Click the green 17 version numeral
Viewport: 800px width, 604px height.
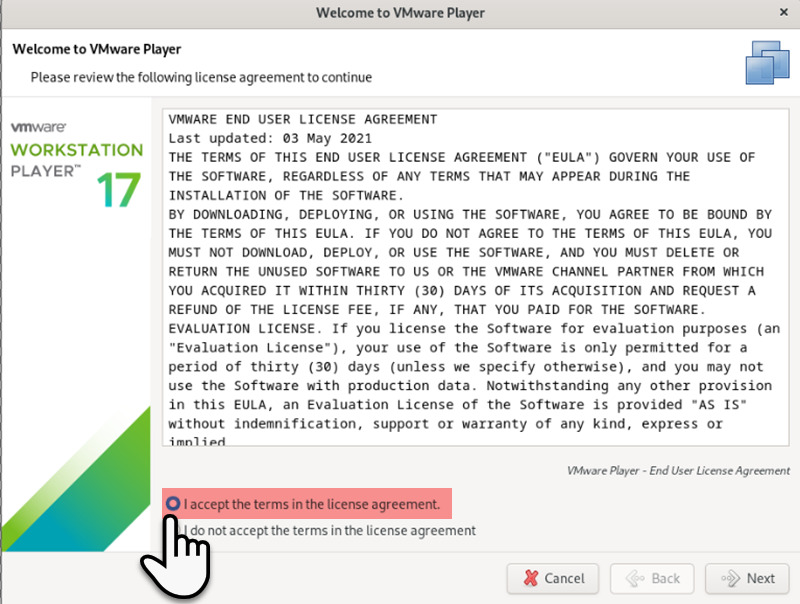coord(119,189)
